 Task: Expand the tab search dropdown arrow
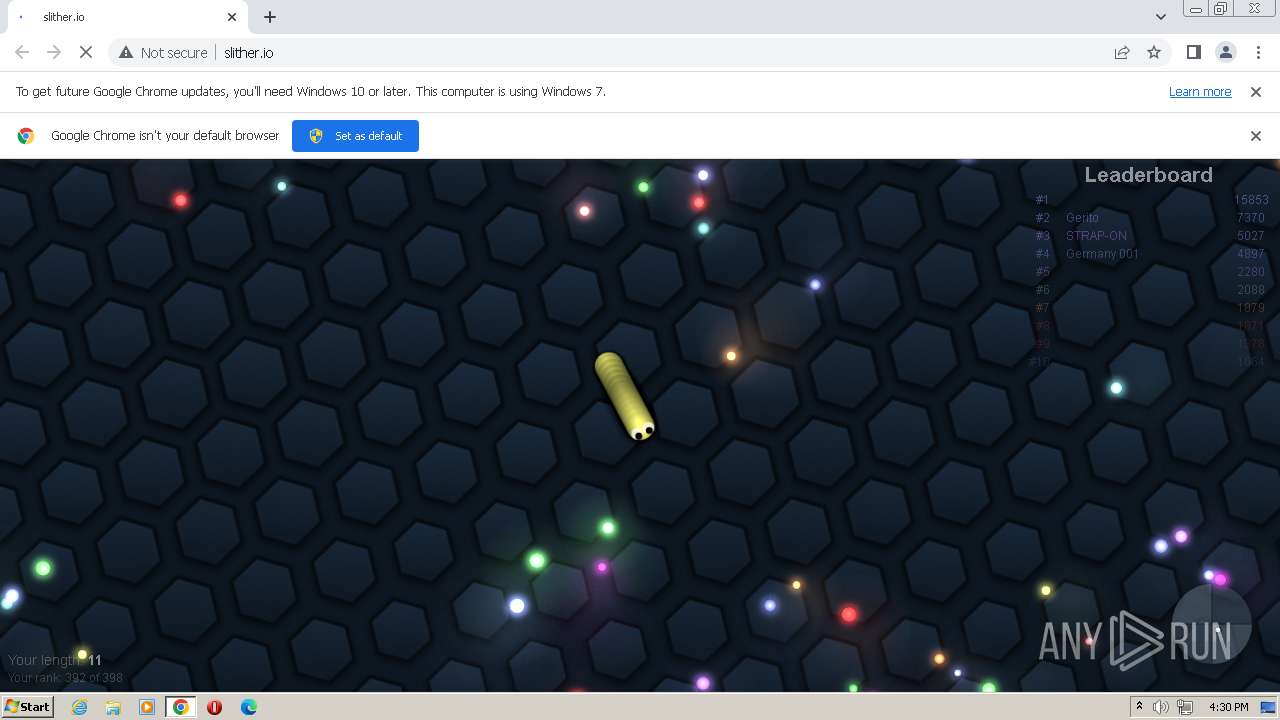click(1160, 17)
